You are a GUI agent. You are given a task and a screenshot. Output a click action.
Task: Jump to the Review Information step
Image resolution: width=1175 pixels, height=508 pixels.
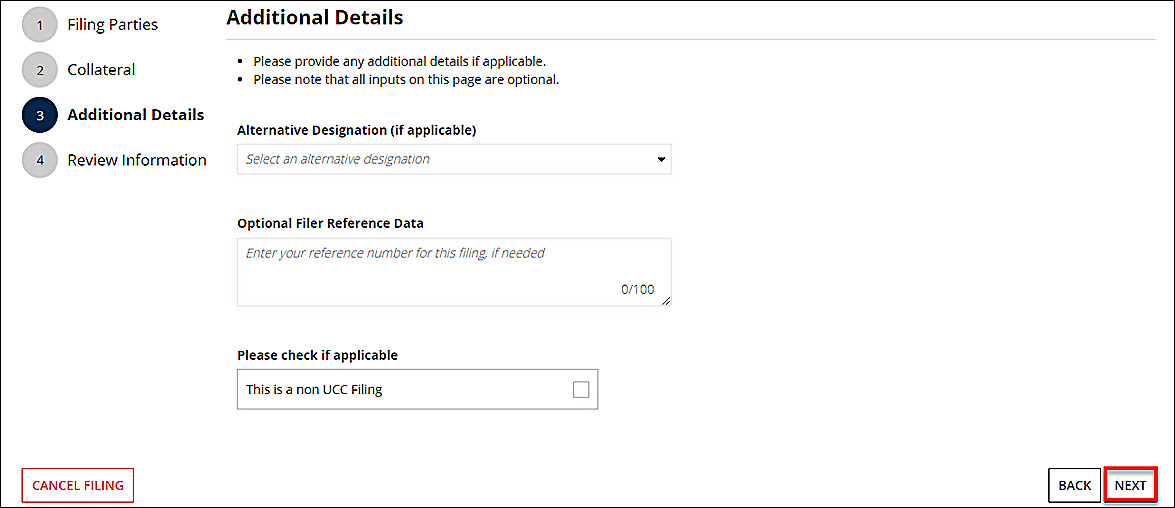[x=137, y=160]
